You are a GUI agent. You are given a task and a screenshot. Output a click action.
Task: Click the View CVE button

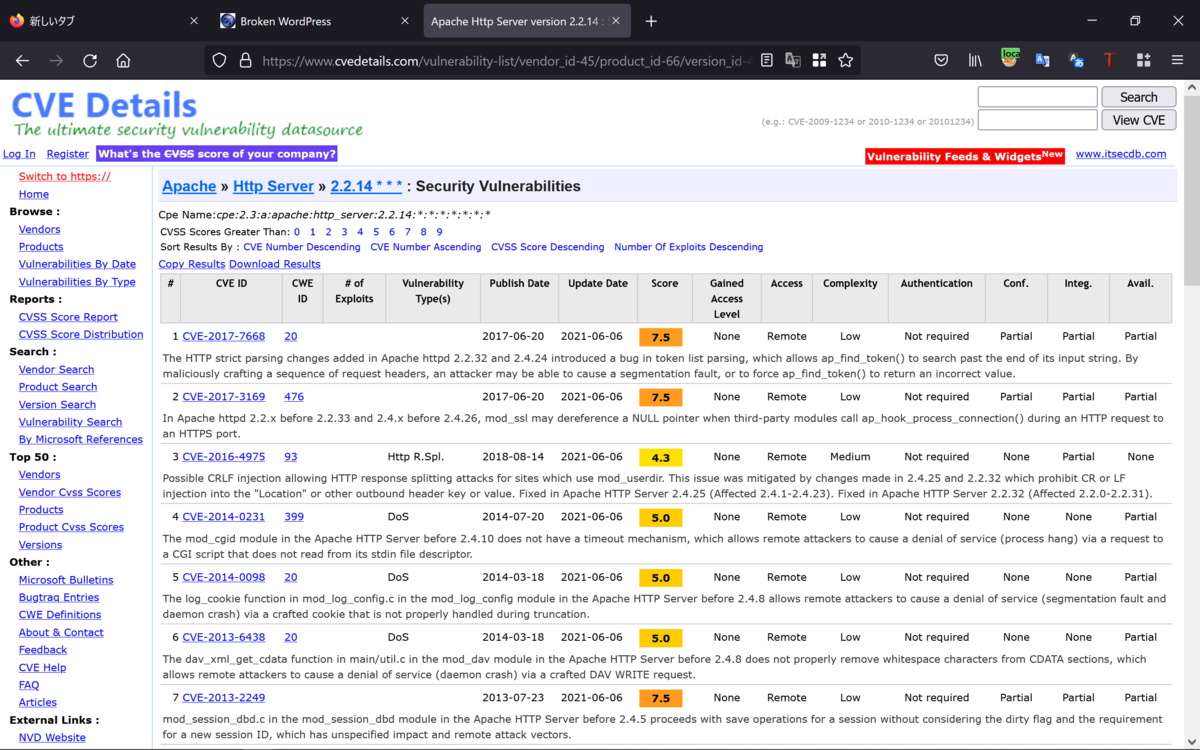(1139, 120)
